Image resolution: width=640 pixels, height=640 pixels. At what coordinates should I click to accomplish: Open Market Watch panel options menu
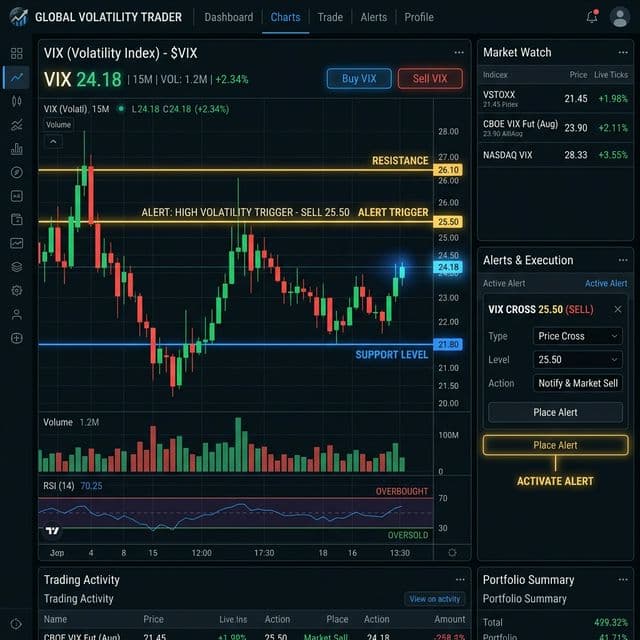623,52
